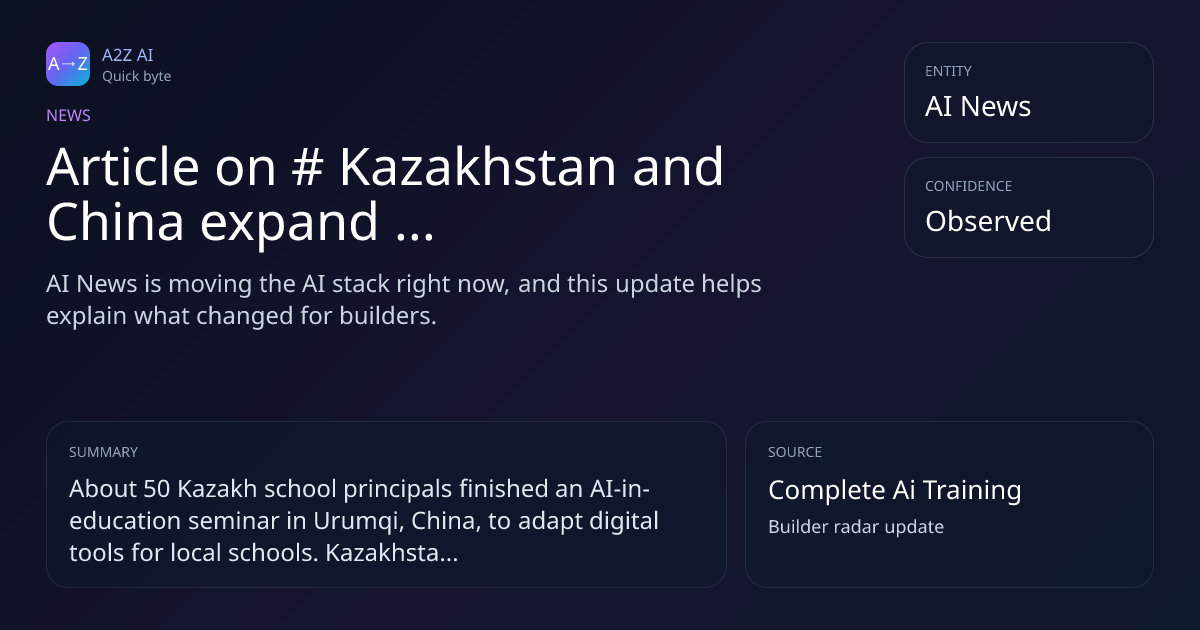1200x630 pixels.
Task: Open the Source card
Action: tap(949, 504)
